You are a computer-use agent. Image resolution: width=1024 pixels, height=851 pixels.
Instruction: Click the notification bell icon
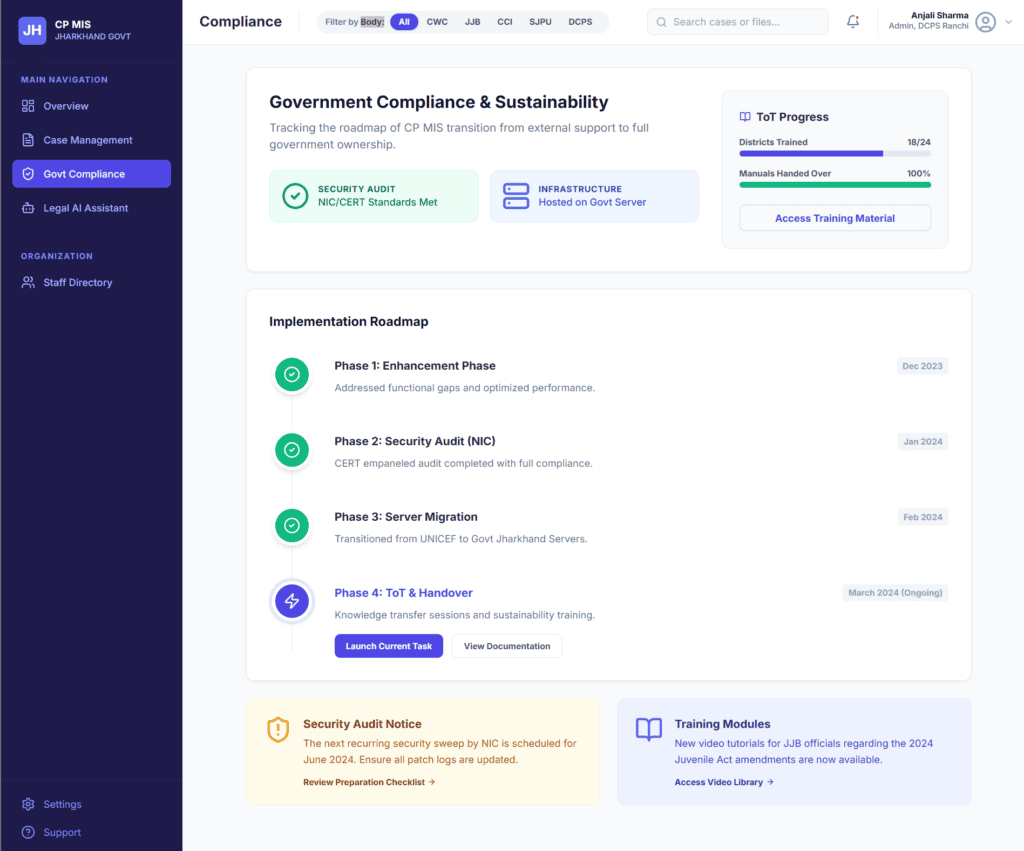click(853, 22)
